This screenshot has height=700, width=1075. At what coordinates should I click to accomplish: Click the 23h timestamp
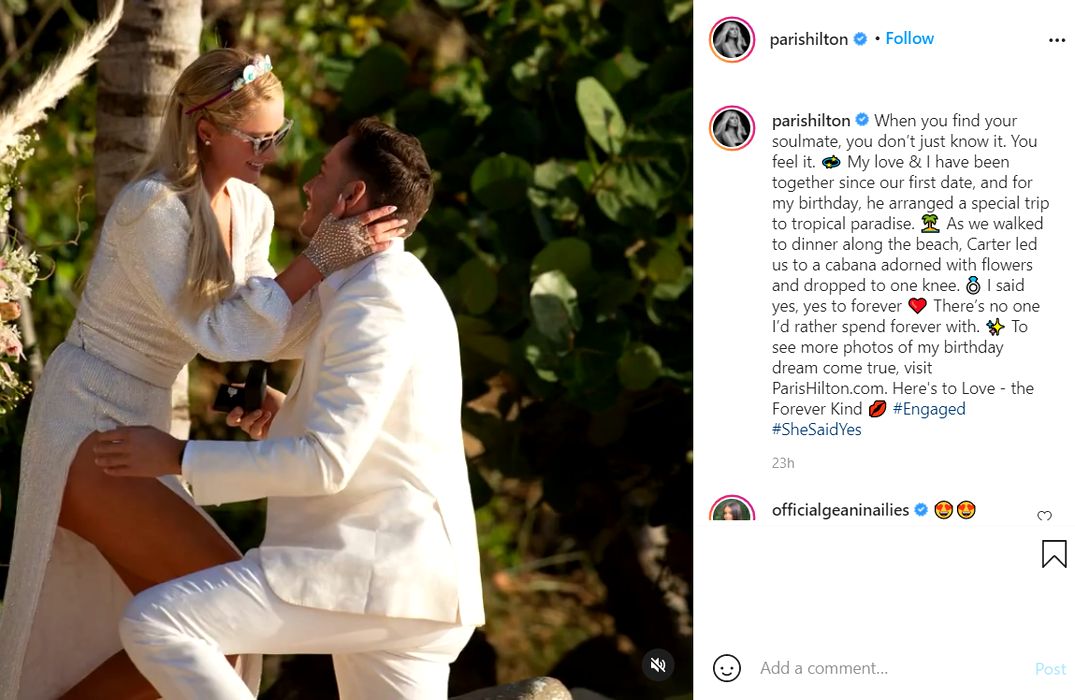783,463
